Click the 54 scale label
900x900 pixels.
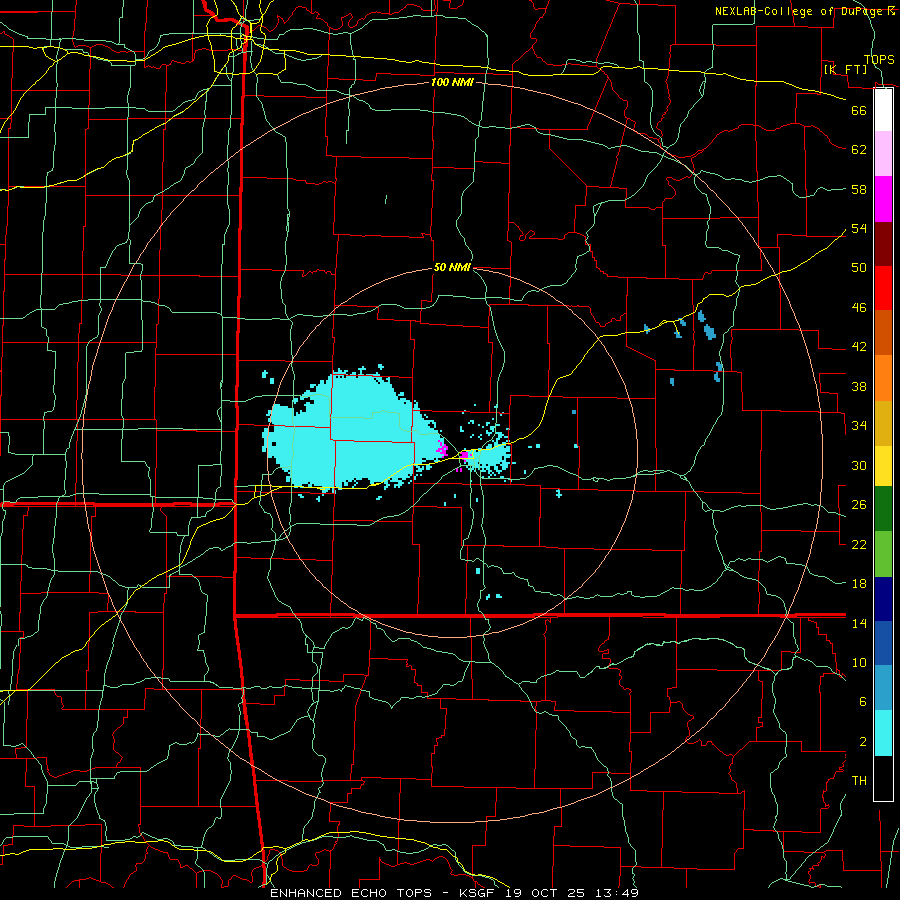(x=859, y=228)
